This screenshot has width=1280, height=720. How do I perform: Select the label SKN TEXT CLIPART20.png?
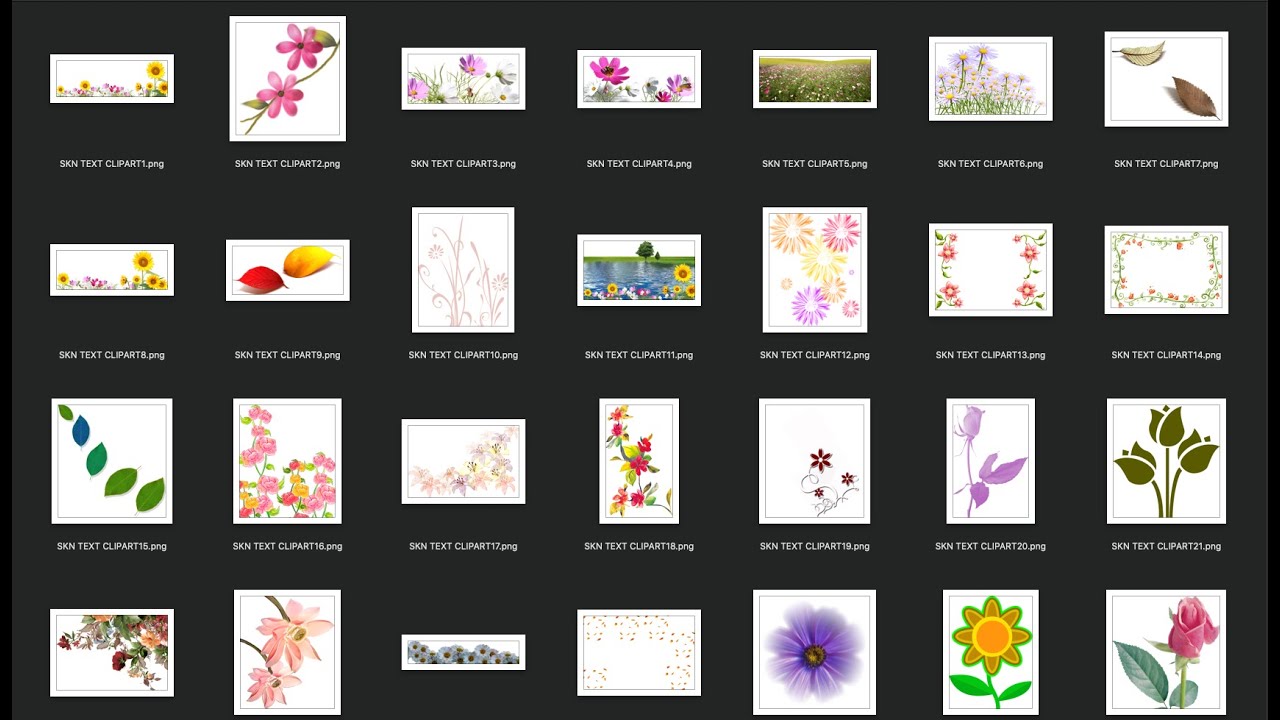pyautogui.click(x=991, y=546)
